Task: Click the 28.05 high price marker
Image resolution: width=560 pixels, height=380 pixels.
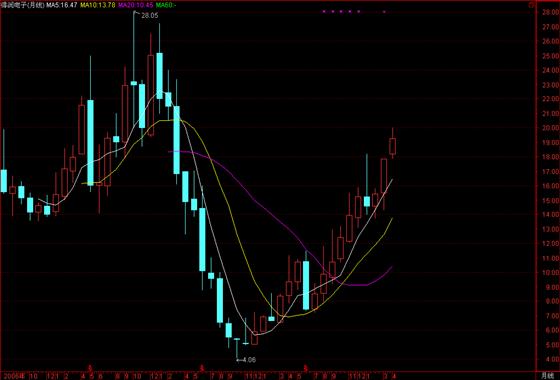Action: 149,16
